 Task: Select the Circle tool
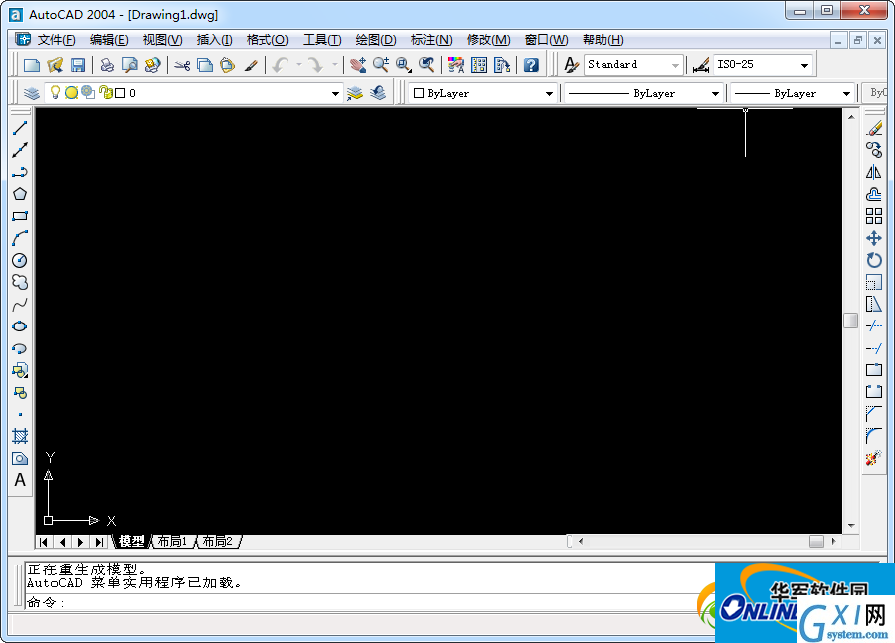pyautogui.click(x=20, y=260)
